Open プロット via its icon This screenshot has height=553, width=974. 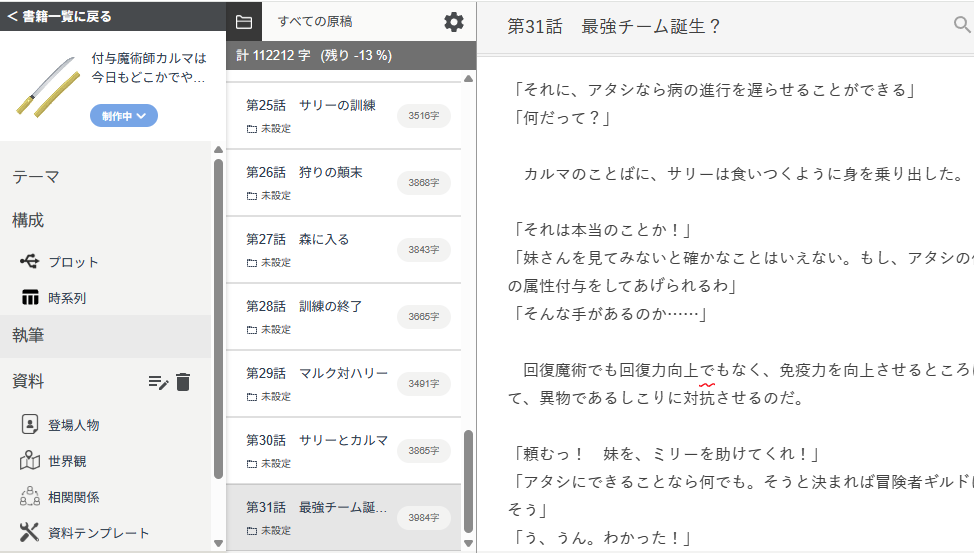[30, 261]
